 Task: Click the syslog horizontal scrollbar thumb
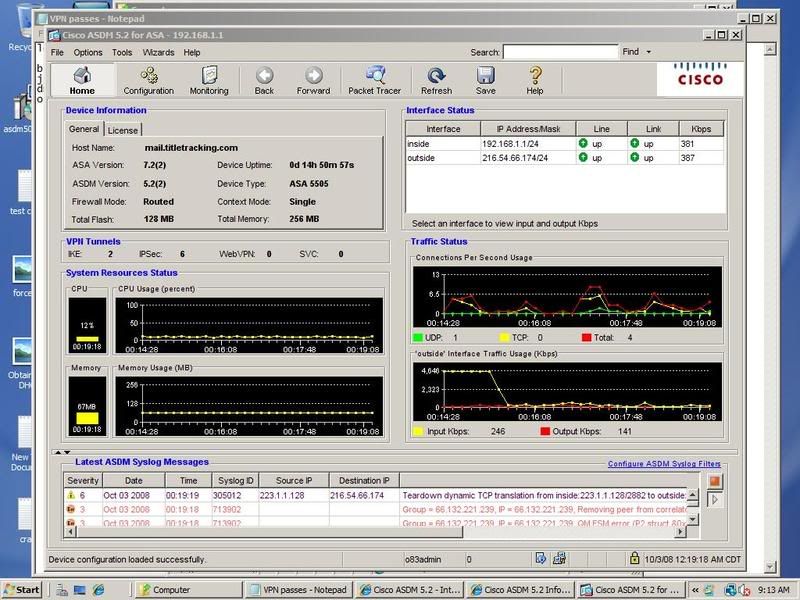[269, 532]
